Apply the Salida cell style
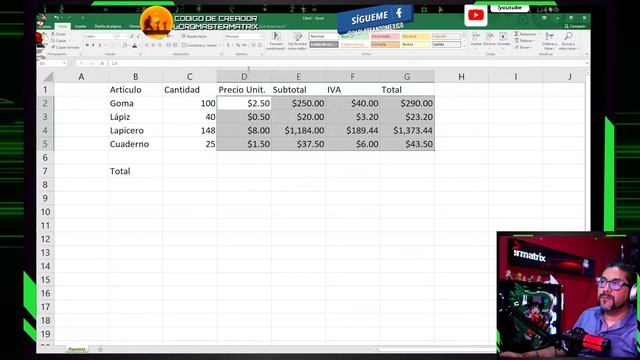The width and height of the screenshot is (640, 360). (446, 44)
